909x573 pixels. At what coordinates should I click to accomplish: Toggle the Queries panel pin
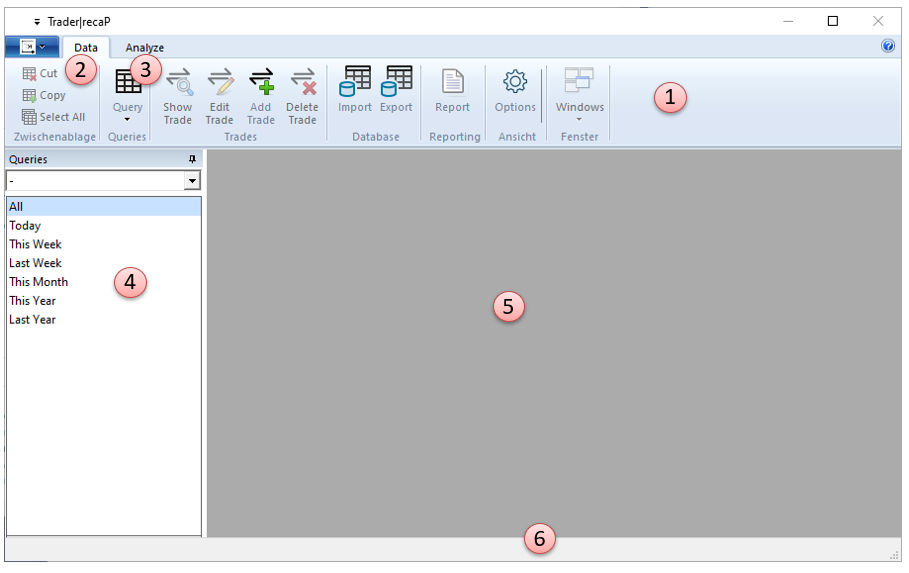[193, 159]
